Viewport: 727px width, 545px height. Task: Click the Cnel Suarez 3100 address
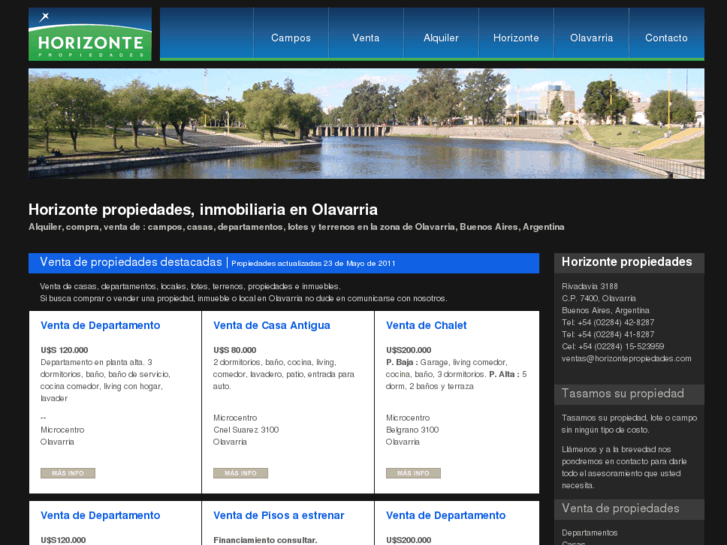(x=246, y=430)
